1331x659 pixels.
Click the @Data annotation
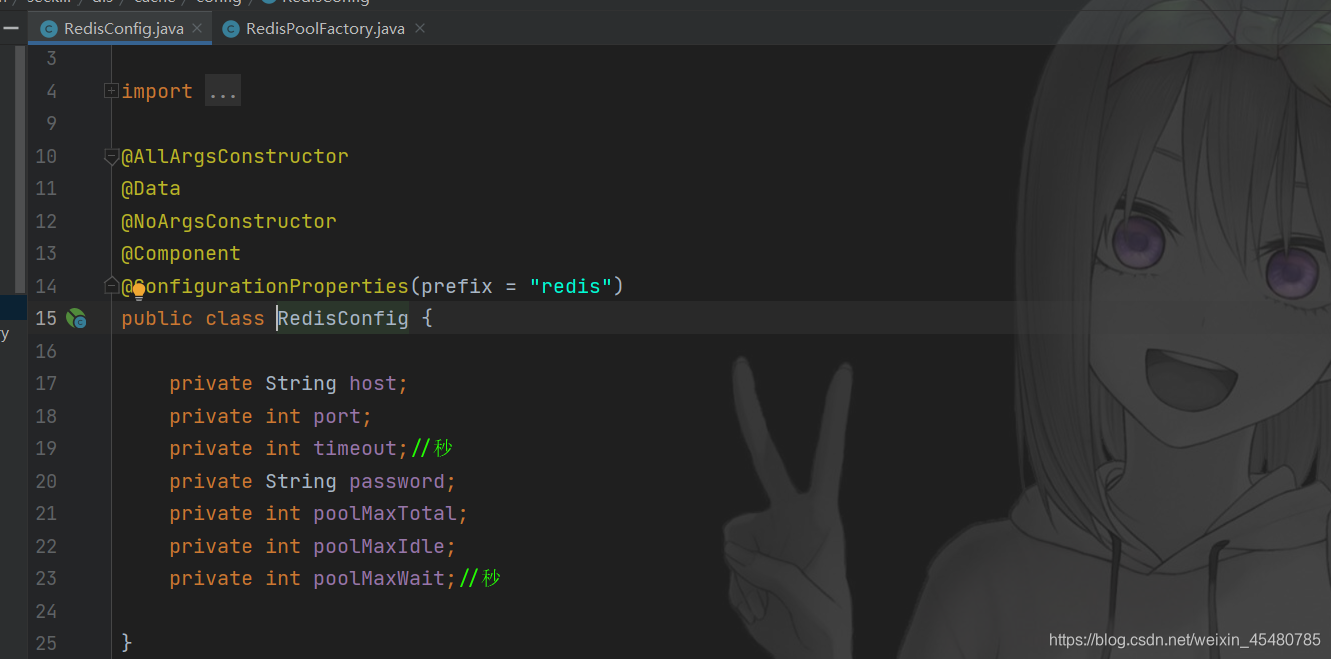(151, 189)
